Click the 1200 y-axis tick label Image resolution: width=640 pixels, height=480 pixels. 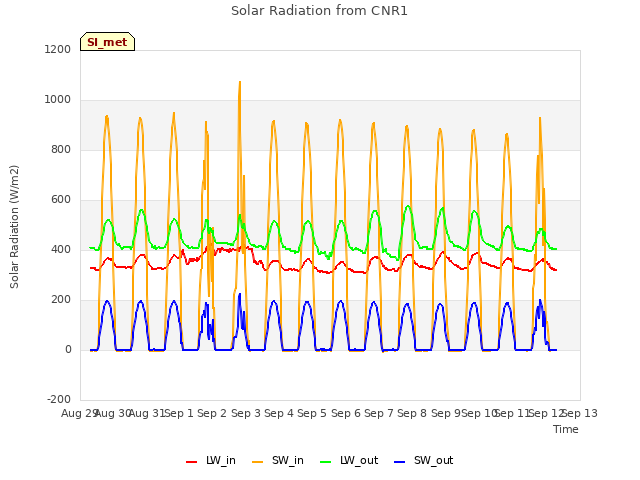click(58, 49)
